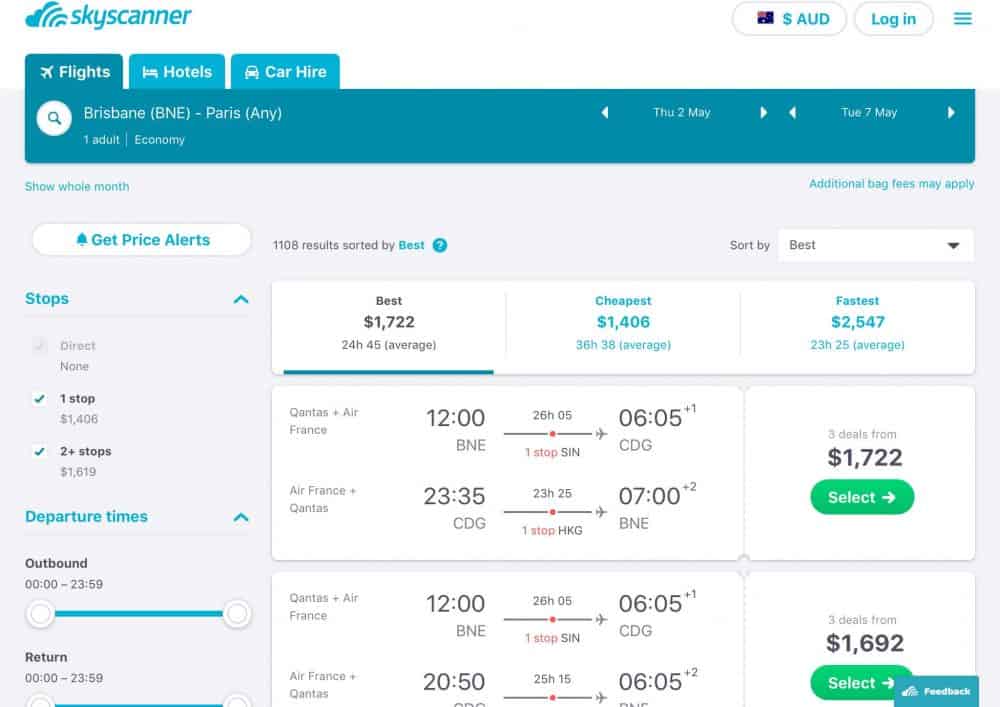
Task: Switch to the Car Hire tab
Action: (285, 71)
